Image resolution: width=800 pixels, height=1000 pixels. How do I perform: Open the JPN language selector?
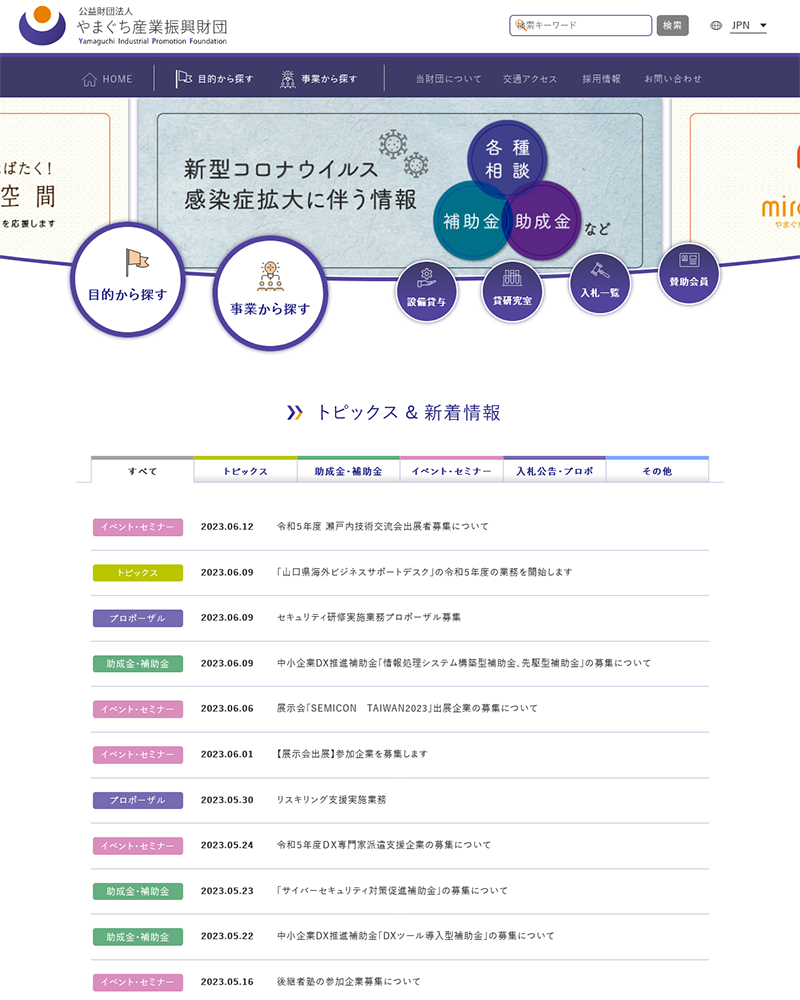click(x=748, y=26)
